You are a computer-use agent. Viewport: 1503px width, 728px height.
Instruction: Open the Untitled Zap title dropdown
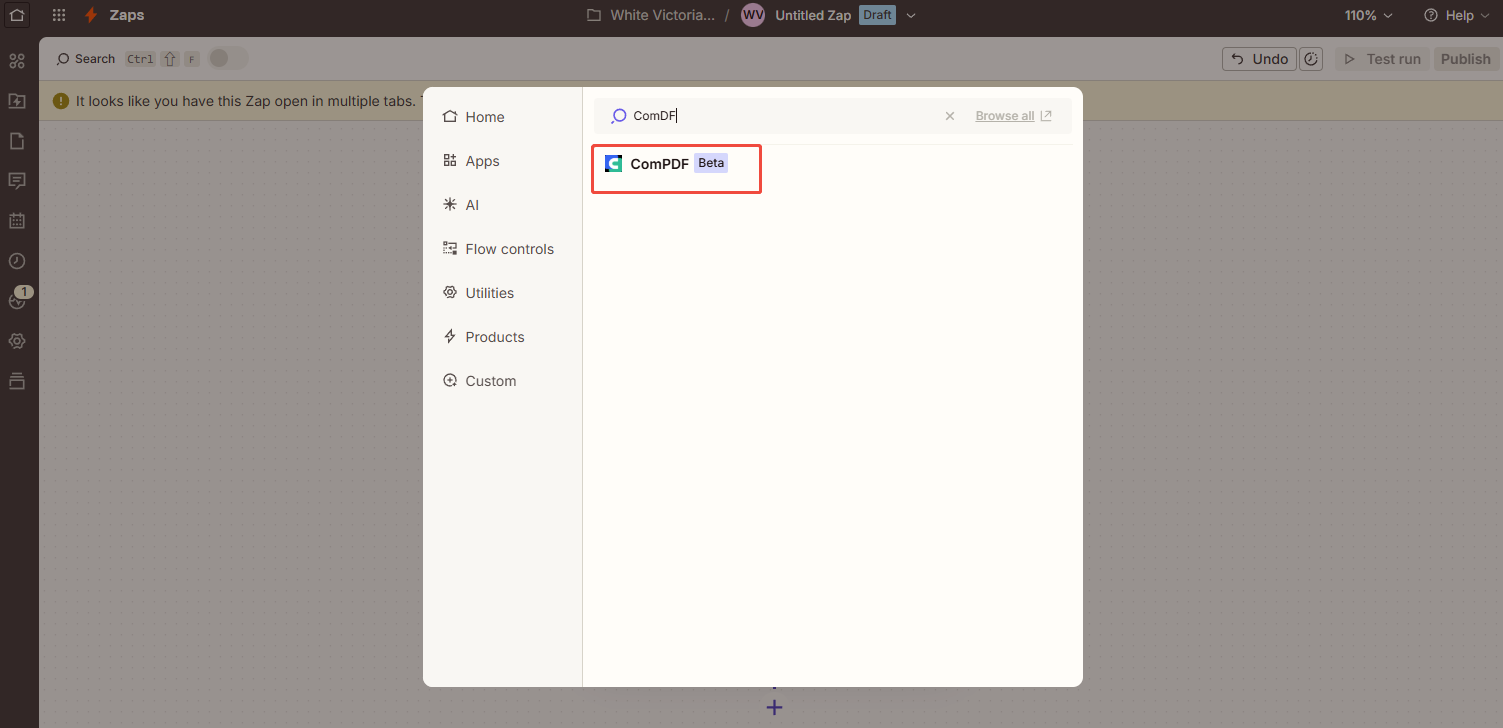[910, 15]
